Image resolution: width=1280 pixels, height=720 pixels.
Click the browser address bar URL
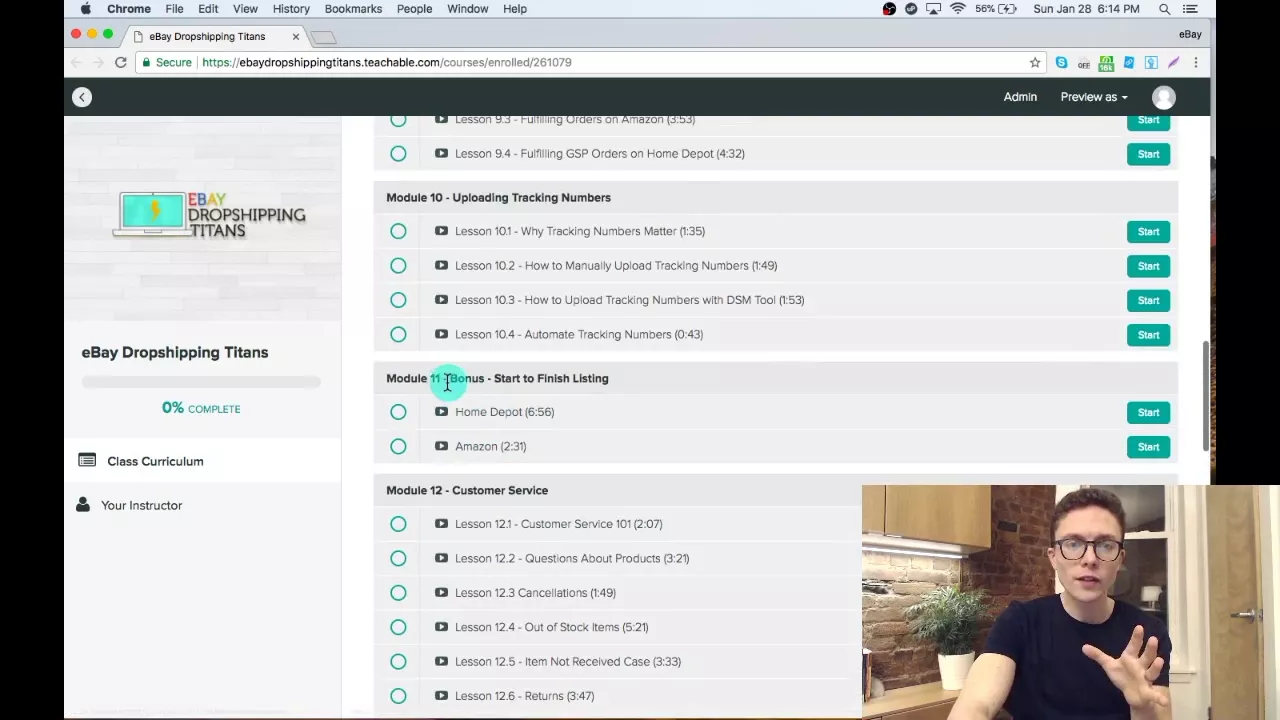point(387,62)
